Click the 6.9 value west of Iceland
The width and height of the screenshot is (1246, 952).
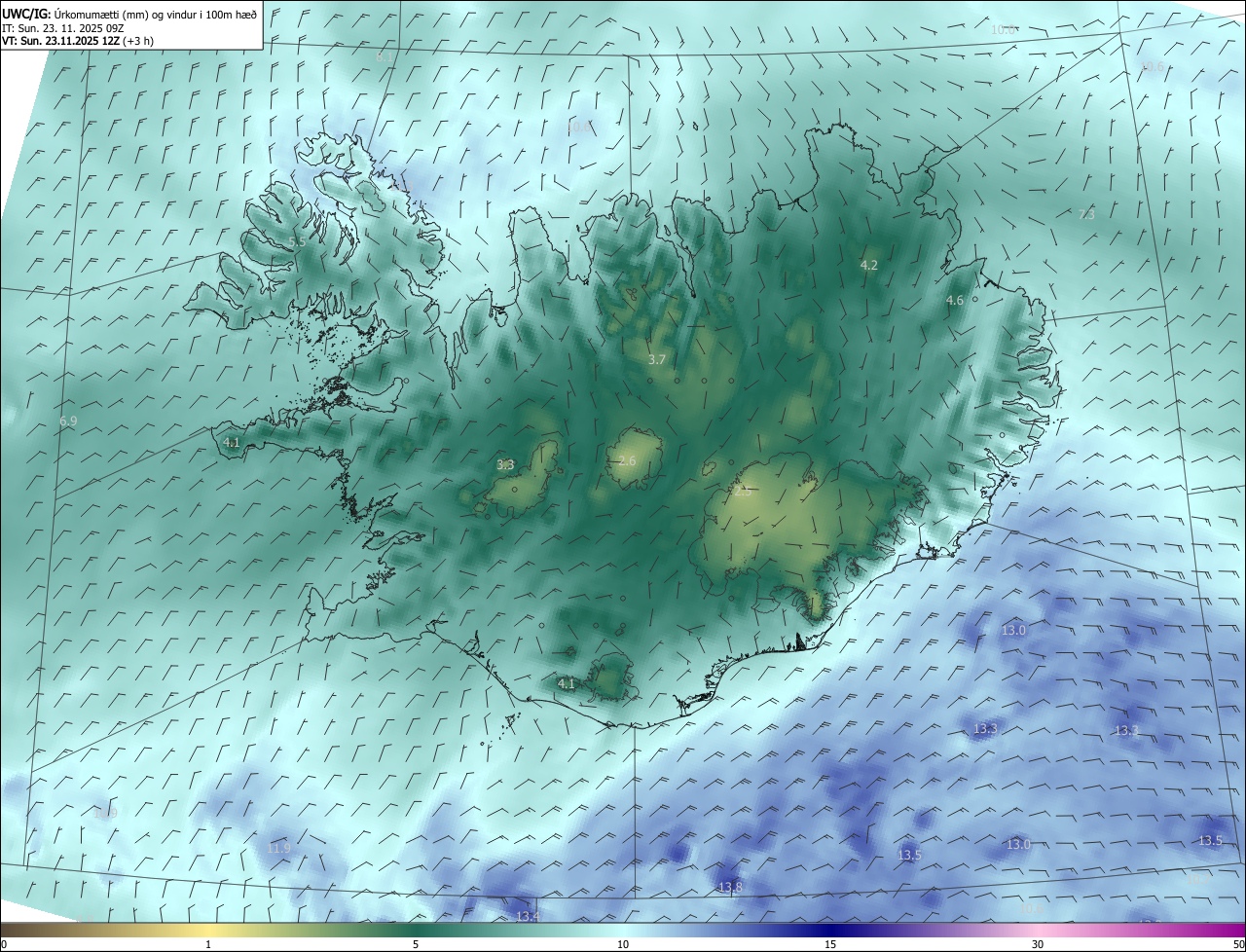click(68, 421)
